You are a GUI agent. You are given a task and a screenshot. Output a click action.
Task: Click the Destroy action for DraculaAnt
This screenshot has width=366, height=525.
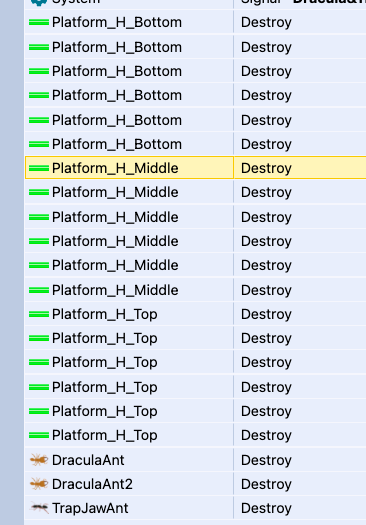(x=266, y=460)
